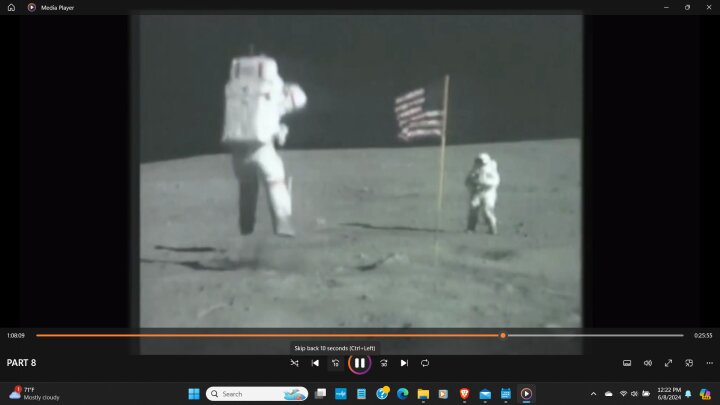This screenshot has height=405, width=720.
Task: Skip to next track
Action: (404, 363)
